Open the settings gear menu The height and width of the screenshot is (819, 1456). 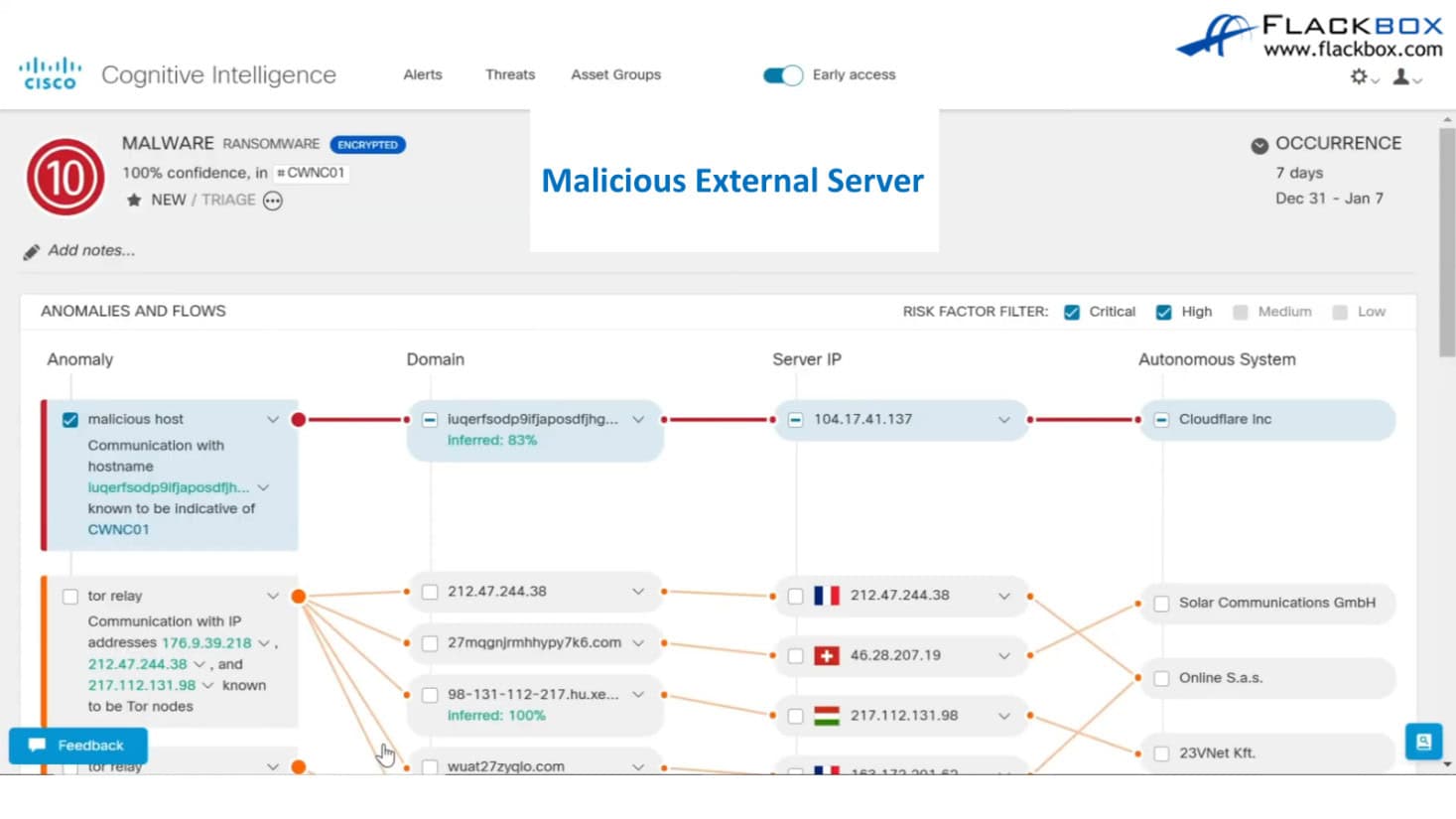point(1359,76)
